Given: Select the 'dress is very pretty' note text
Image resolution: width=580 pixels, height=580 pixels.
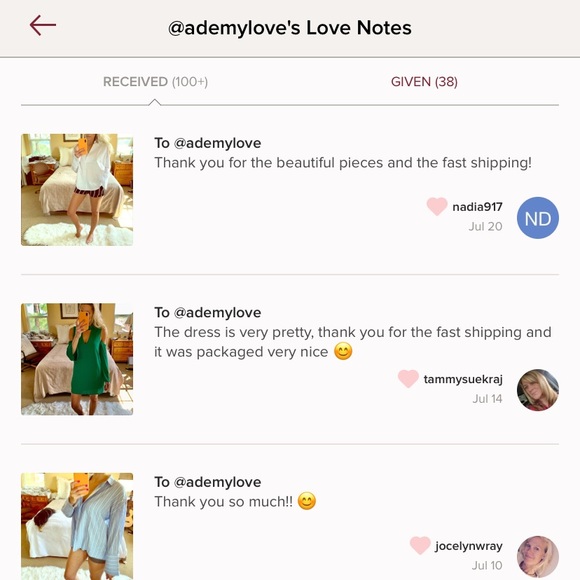Looking at the screenshot, I should pos(353,342).
